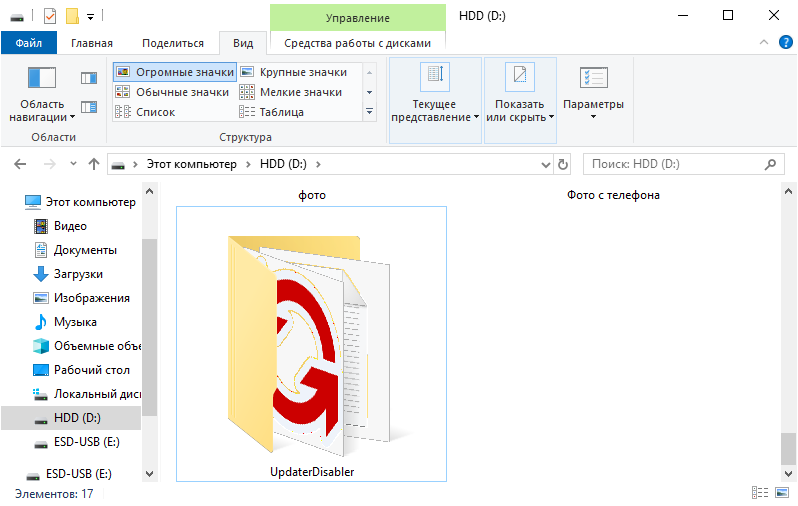The image size is (798, 506).
Task: Click file list scrollbar down arrow
Action: point(788,473)
